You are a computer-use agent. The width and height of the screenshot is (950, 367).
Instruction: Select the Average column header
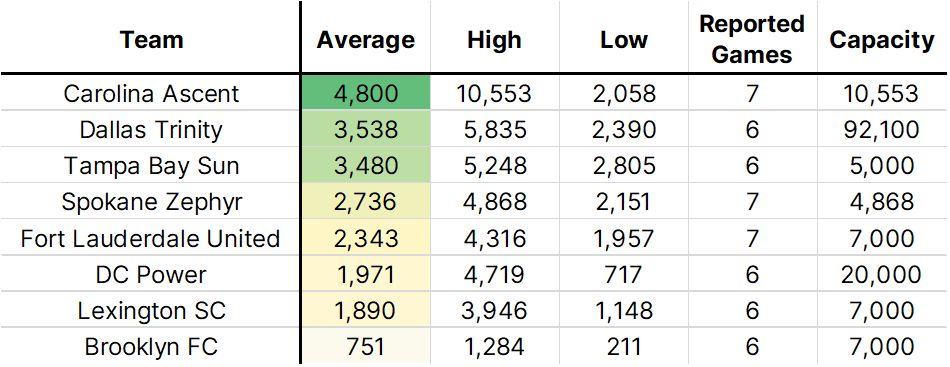coord(366,40)
